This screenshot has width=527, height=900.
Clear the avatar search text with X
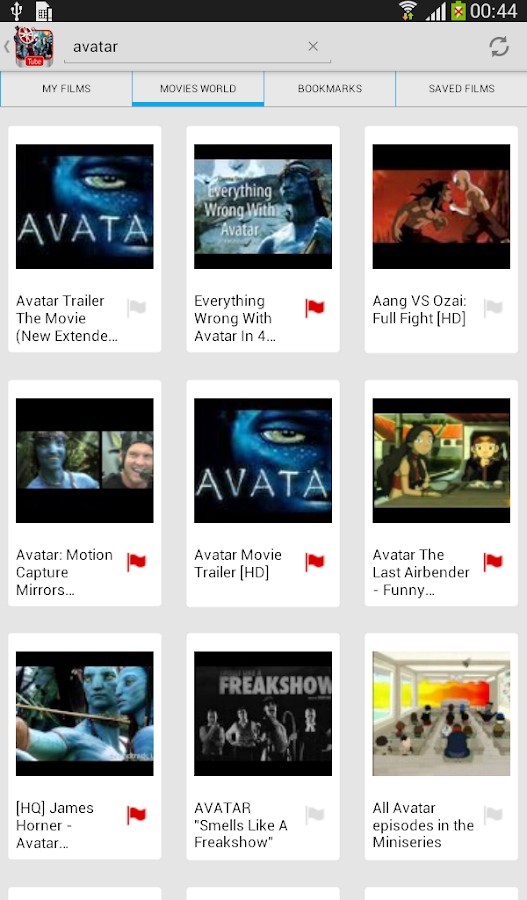click(x=313, y=46)
